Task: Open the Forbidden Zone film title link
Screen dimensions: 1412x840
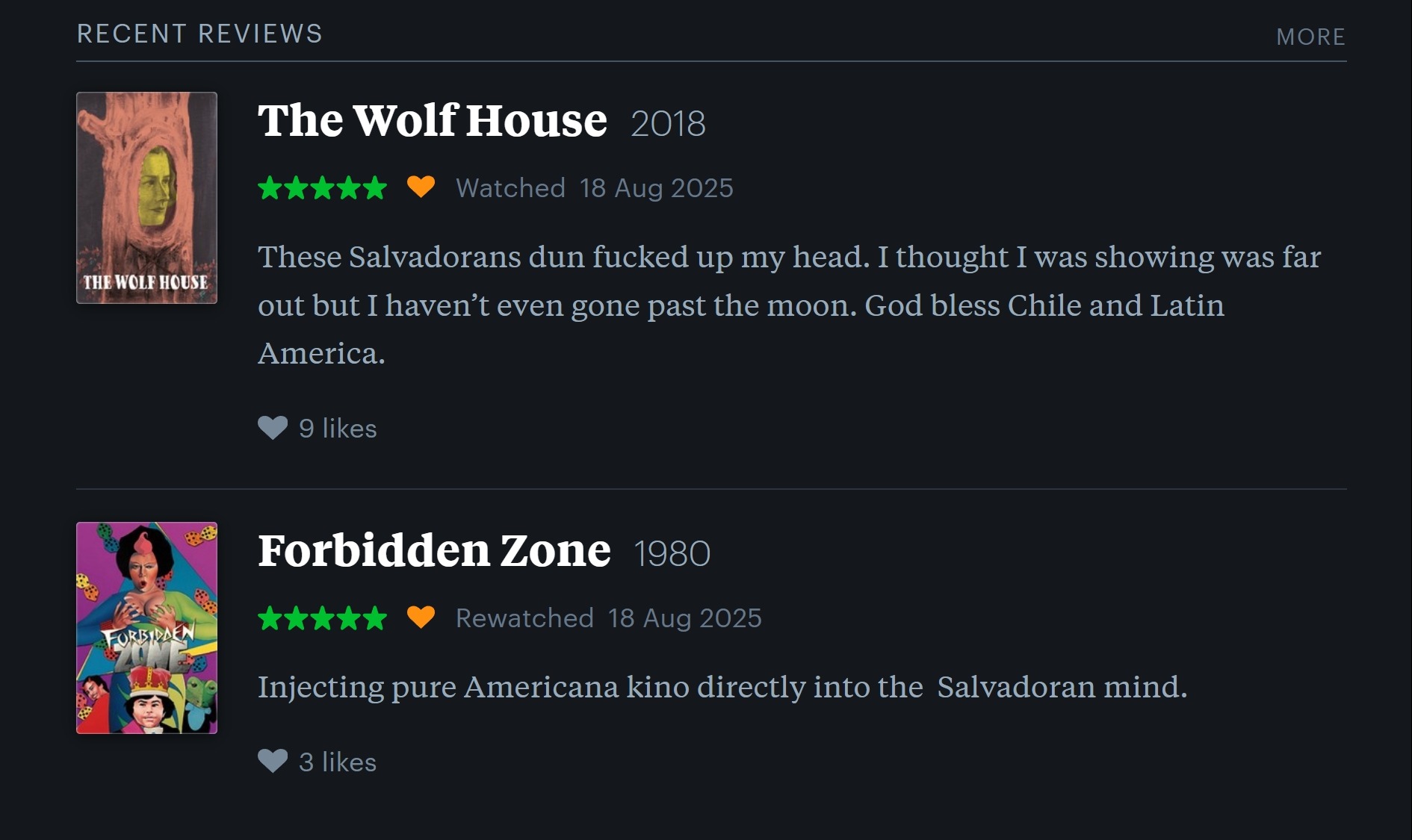Action: coord(434,550)
